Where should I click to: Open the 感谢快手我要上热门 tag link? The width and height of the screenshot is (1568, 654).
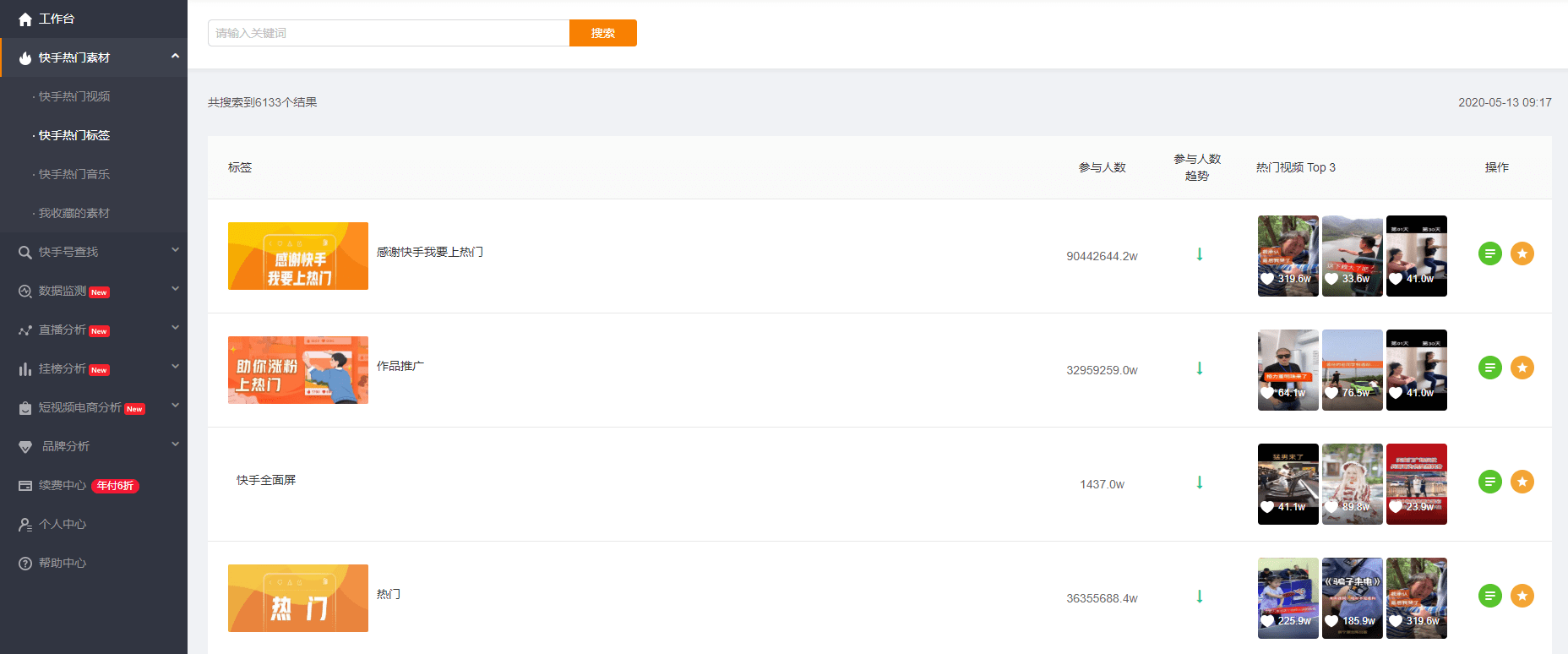(430, 252)
